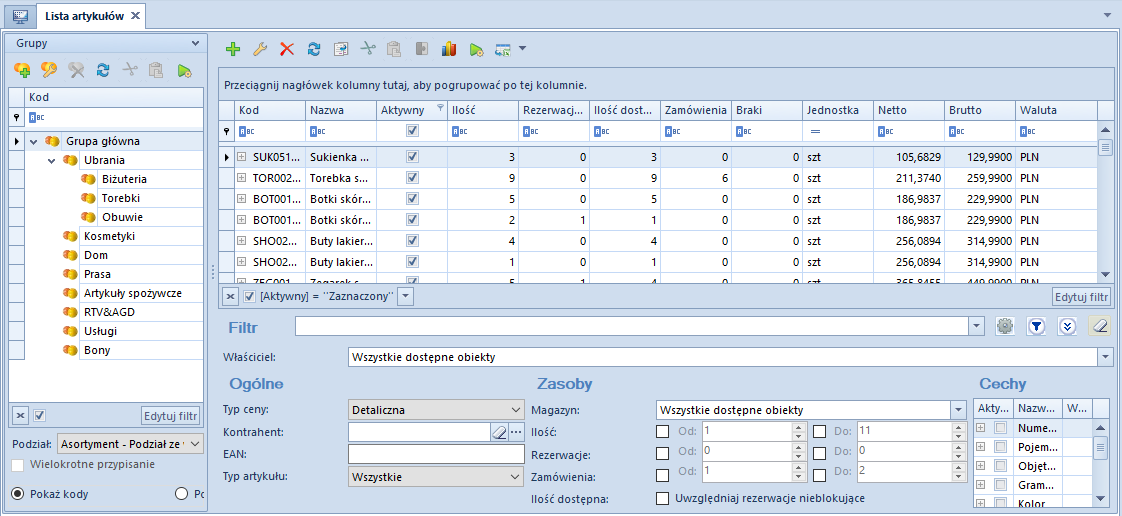Viewport: 1122px width, 516px height.
Task: Cut article with scissors in main toolbar
Action: pyautogui.click(x=368, y=49)
